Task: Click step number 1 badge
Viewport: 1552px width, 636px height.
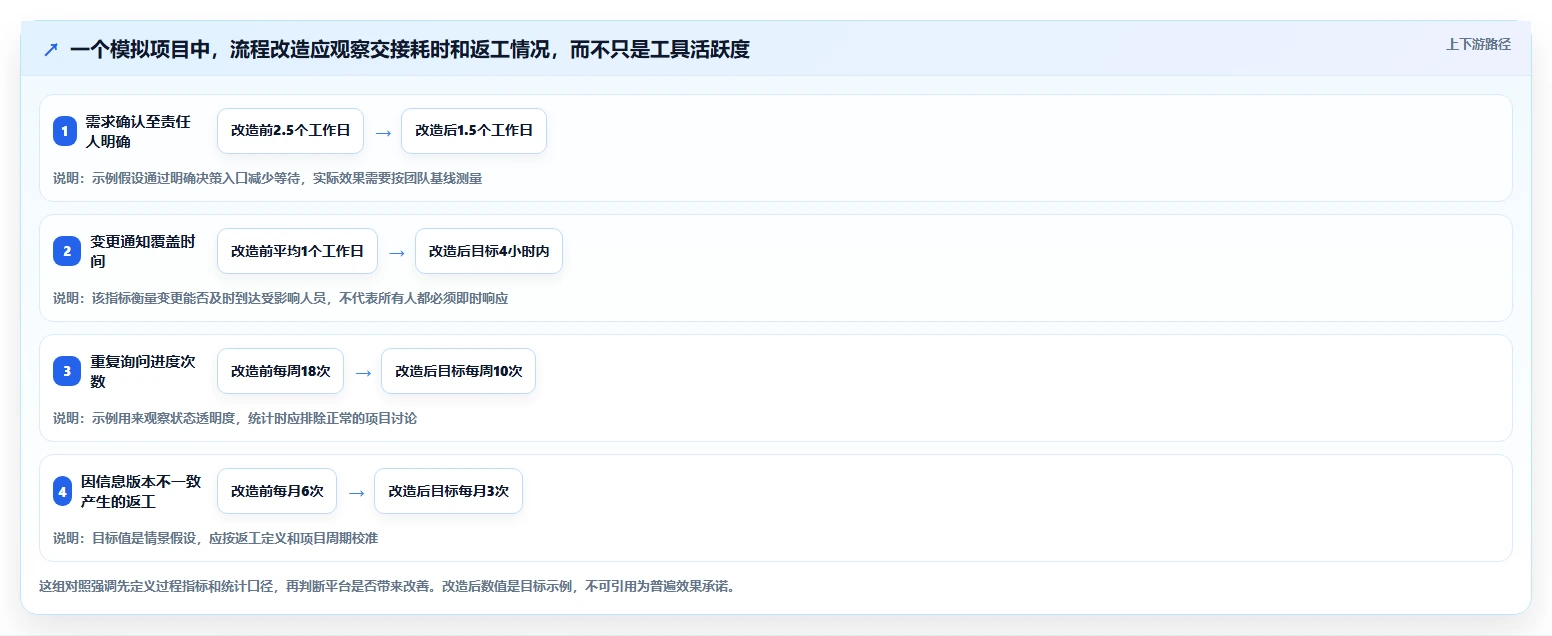Action: click(65, 131)
